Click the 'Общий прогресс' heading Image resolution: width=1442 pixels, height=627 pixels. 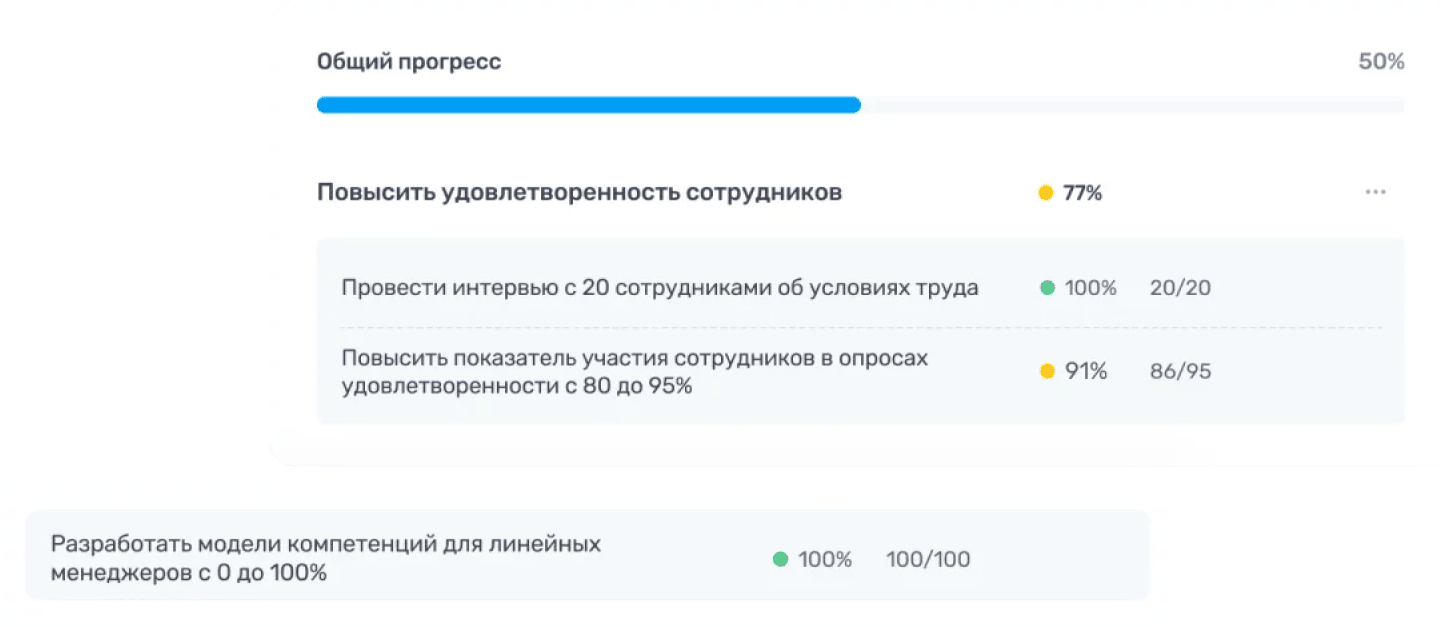tap(409, 62)
